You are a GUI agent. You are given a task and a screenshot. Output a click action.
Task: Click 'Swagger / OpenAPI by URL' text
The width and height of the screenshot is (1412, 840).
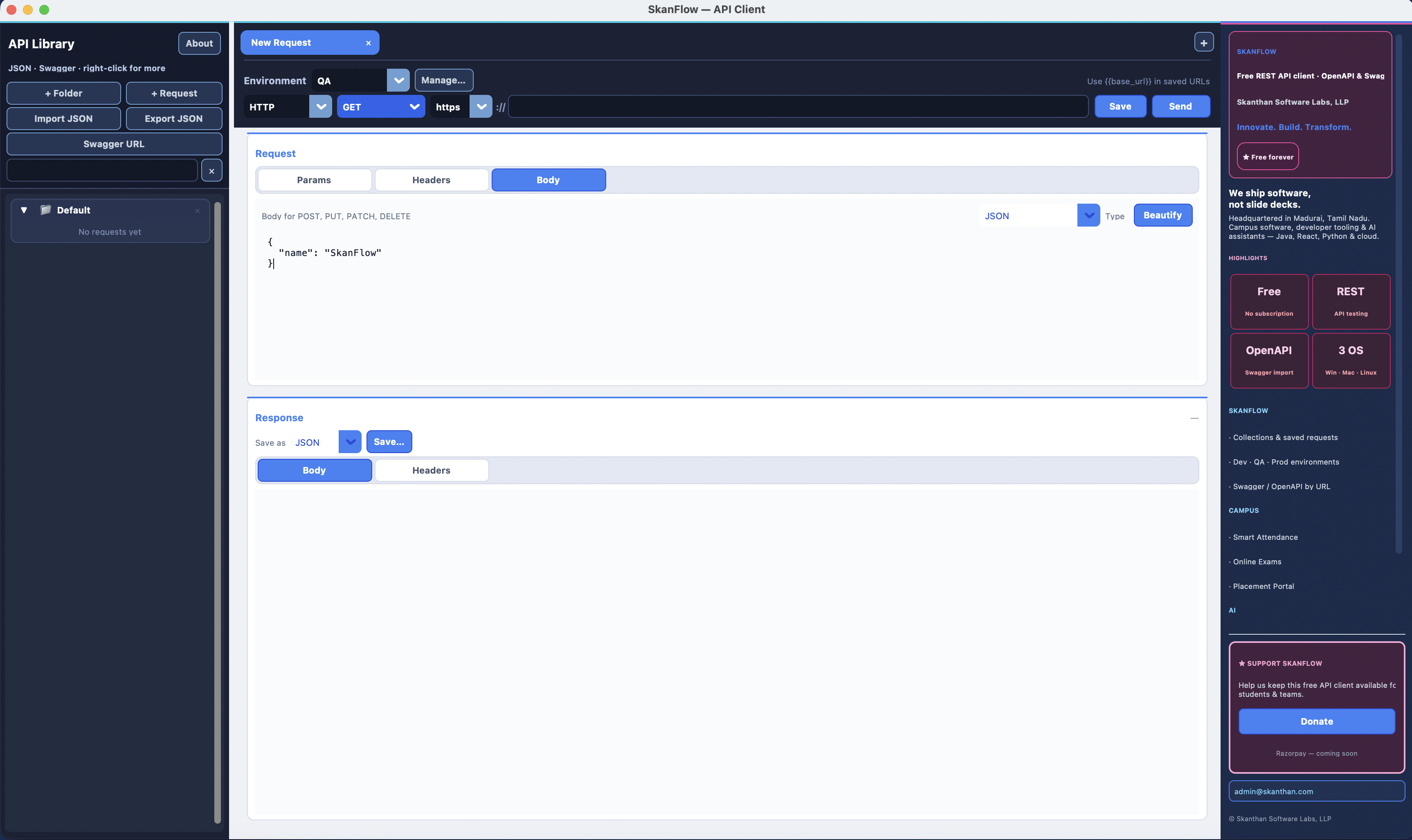click(x=1281, y=486)
